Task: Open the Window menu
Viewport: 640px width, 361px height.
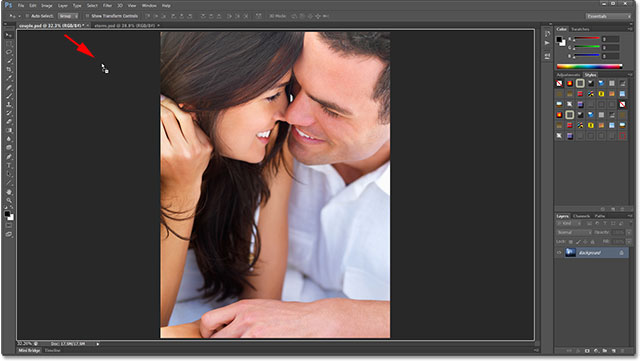Action: (x=149, y=6)
